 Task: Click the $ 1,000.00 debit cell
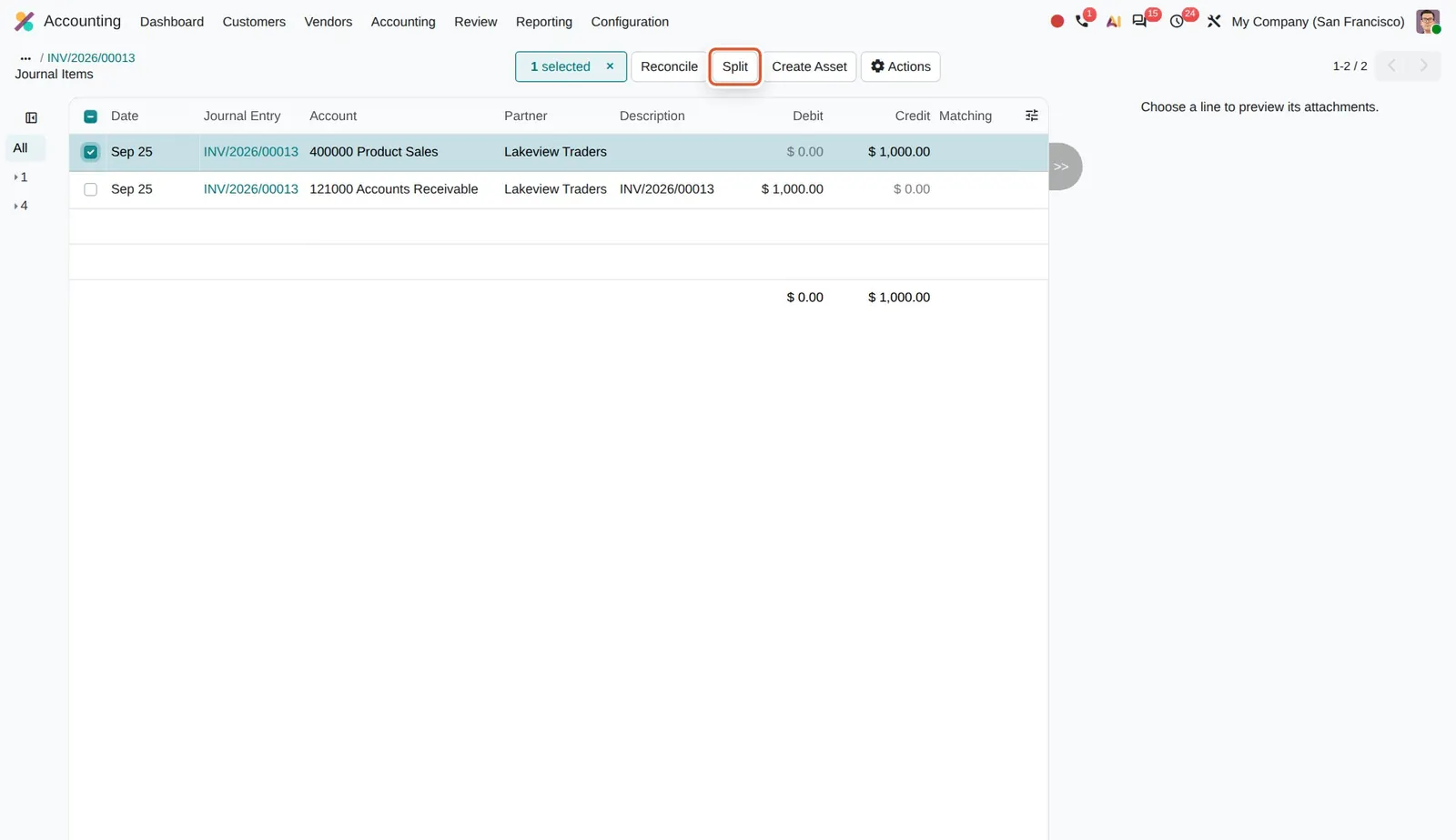coord(793,188)
